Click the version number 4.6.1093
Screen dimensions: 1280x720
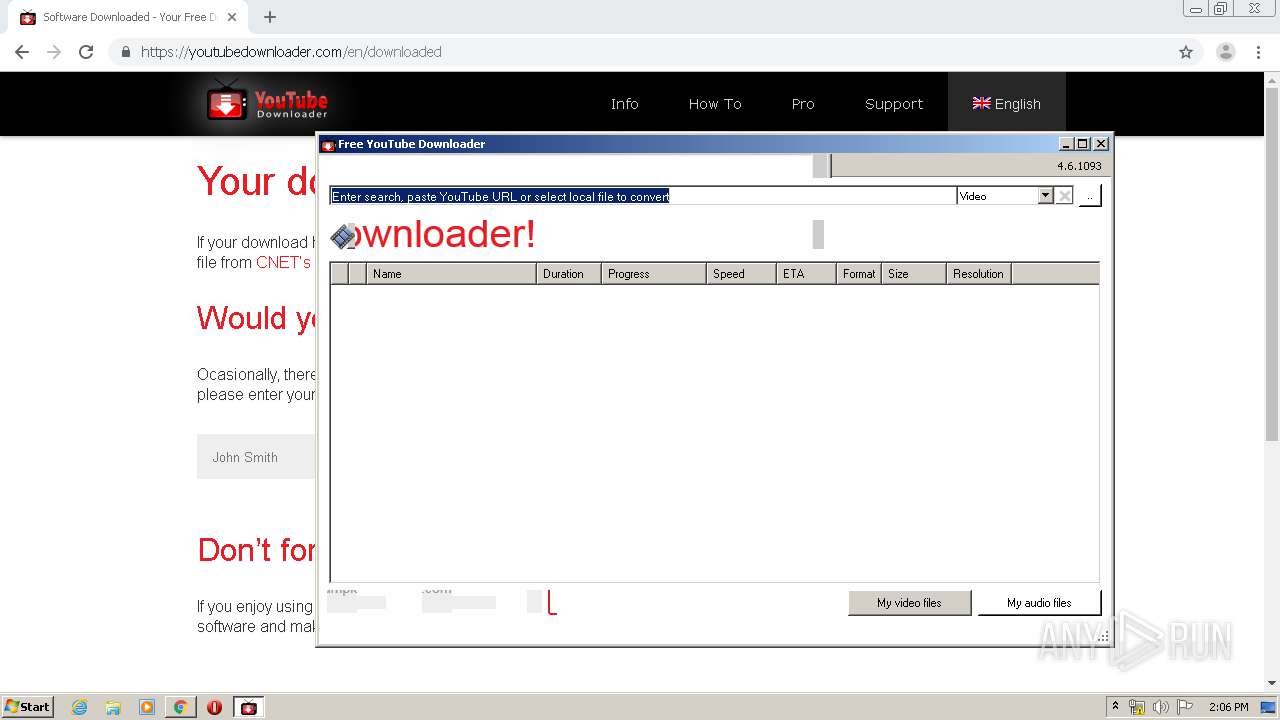[1079, 166]
